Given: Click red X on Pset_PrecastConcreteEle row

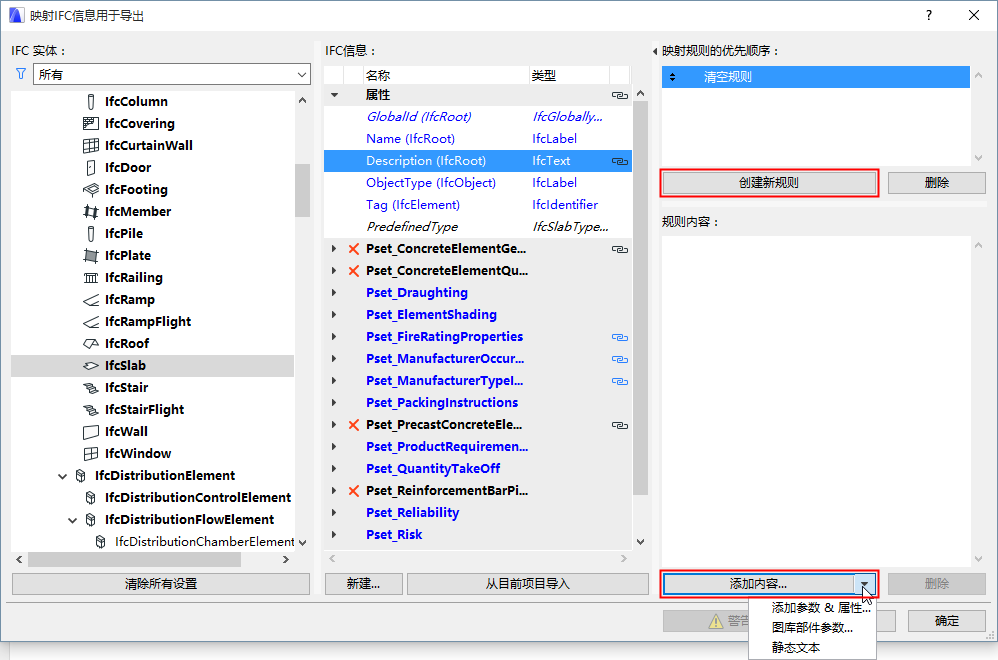Looking at the screenshot, I should click(354, 425).
